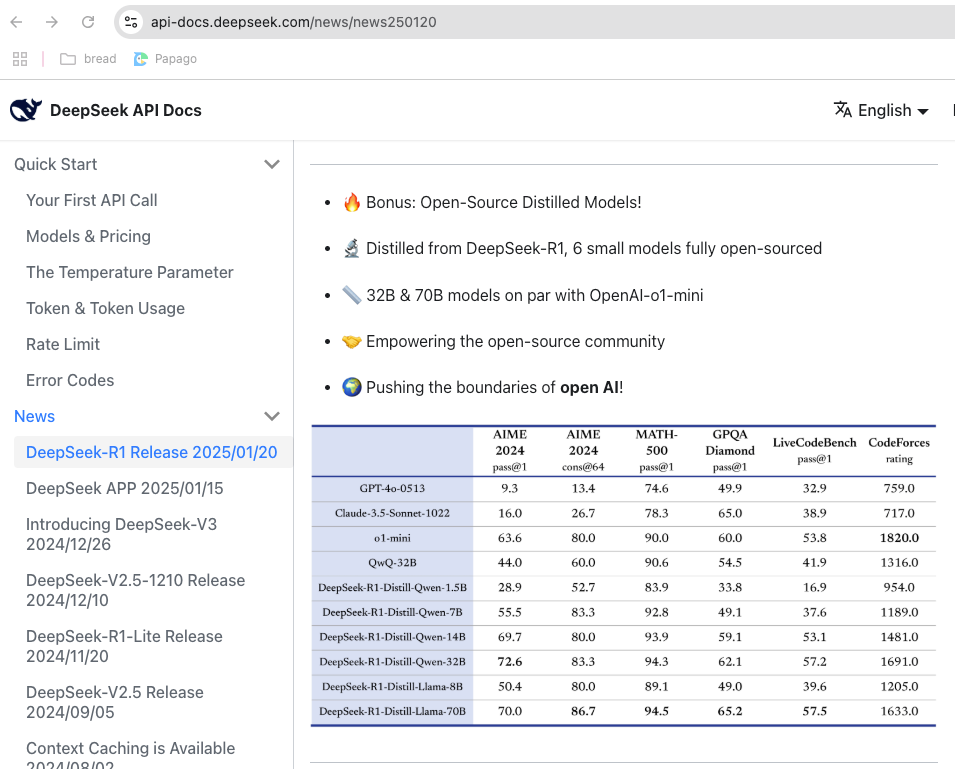This screenshot has width=955, height=769.
Task: Click 'Bonus: Open-Source Distilled Models!' text
Action: (504, 202)
